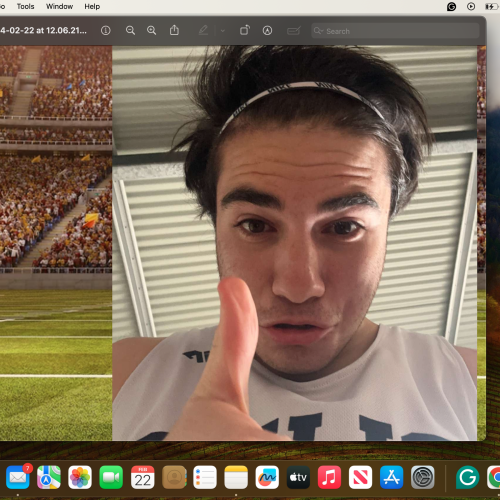
Task: Expand the highlight color dropdown arrow
Action: pyautogui.click(x=223, y=31)
